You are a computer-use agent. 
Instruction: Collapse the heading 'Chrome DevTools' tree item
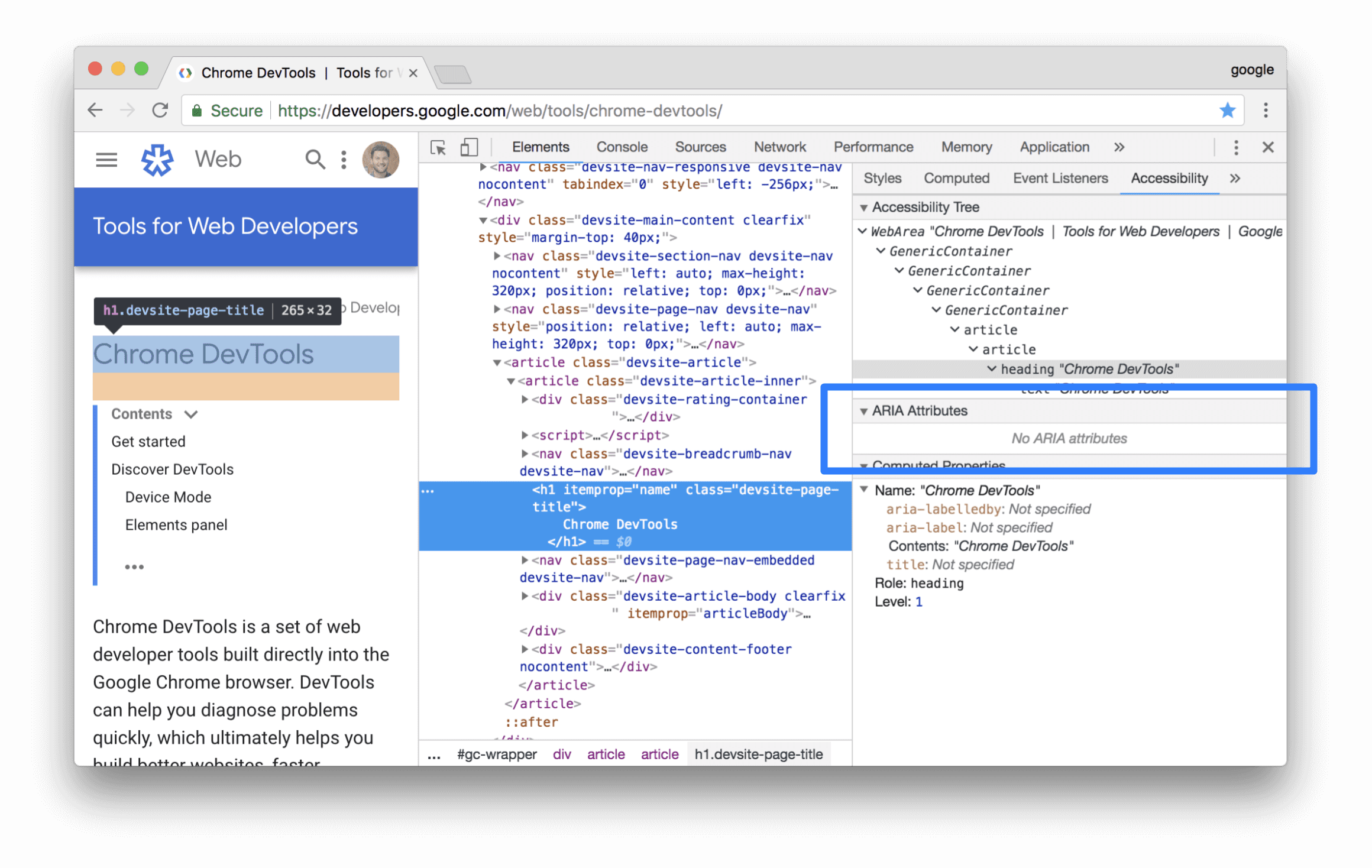point(989,369)
